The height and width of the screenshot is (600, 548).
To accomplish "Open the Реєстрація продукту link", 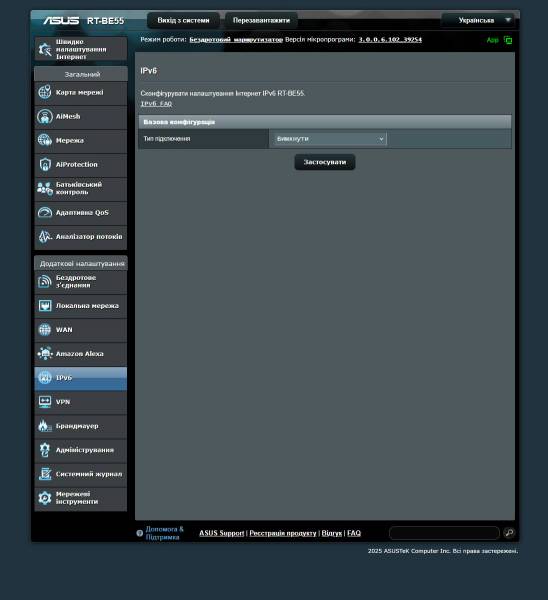I will [283, 533].
